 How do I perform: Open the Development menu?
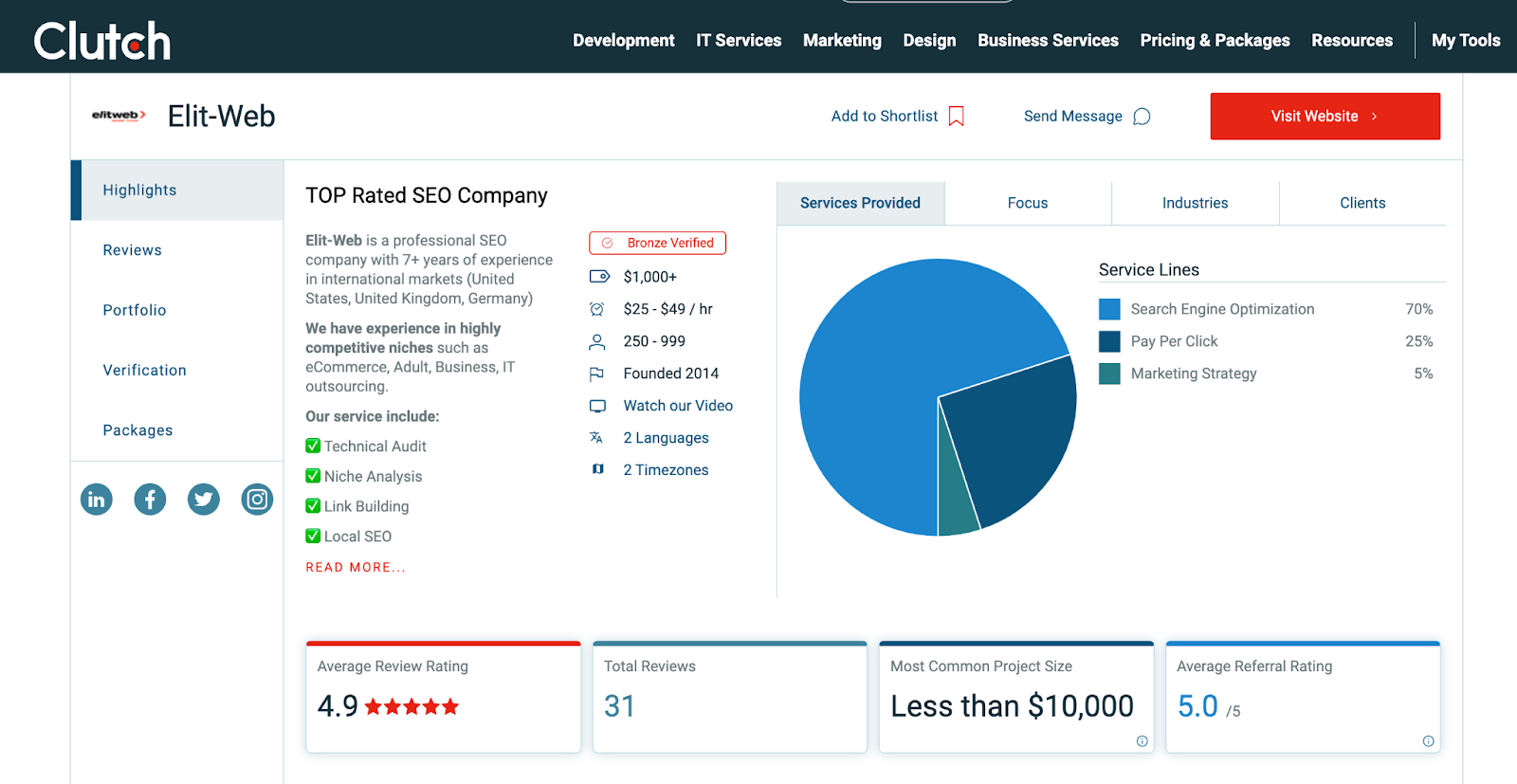pyautogui.click(x=624, y=40)
